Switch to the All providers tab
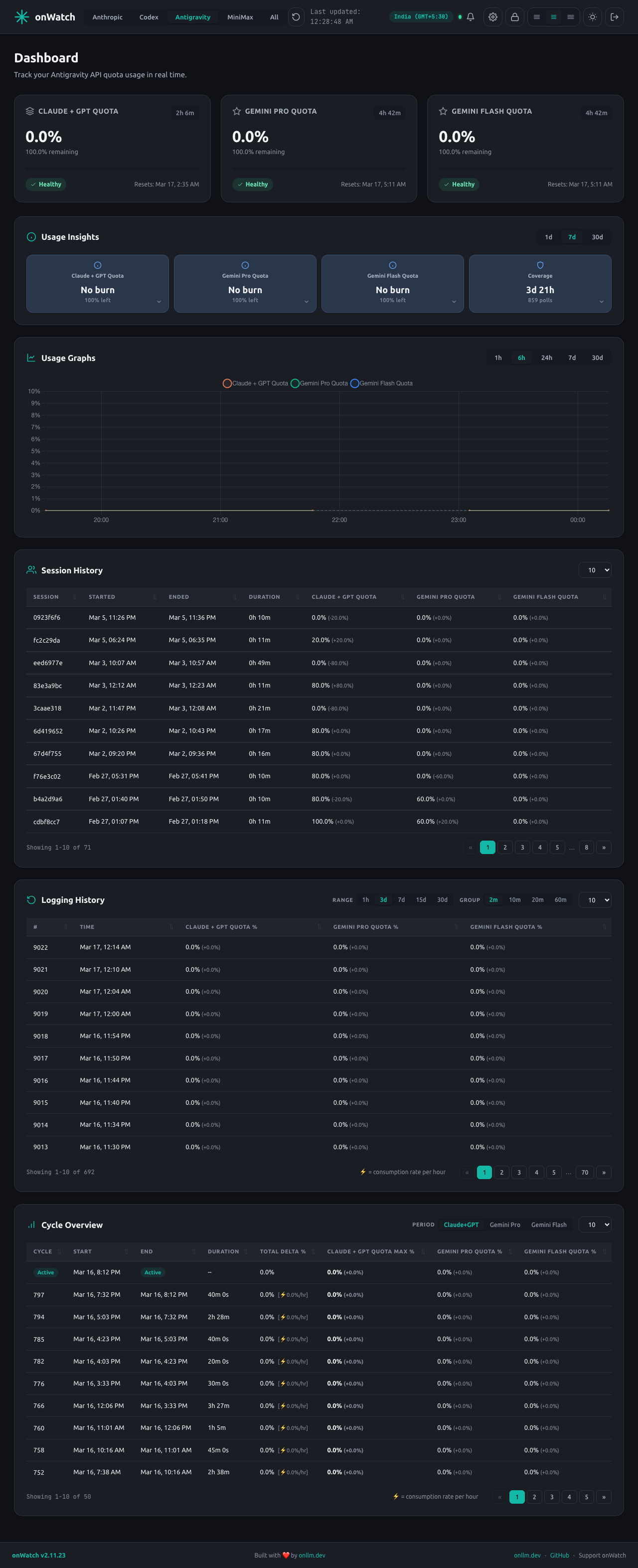The width and height of the screenshot is (638, 1568). click(x=274, y=17)
